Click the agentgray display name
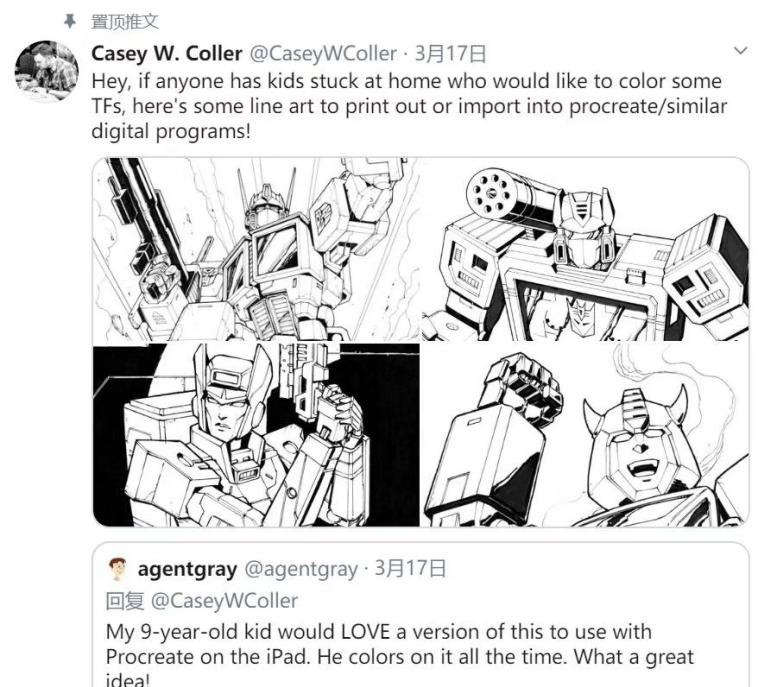The image size is (758, 687). (x=187, y=569)
